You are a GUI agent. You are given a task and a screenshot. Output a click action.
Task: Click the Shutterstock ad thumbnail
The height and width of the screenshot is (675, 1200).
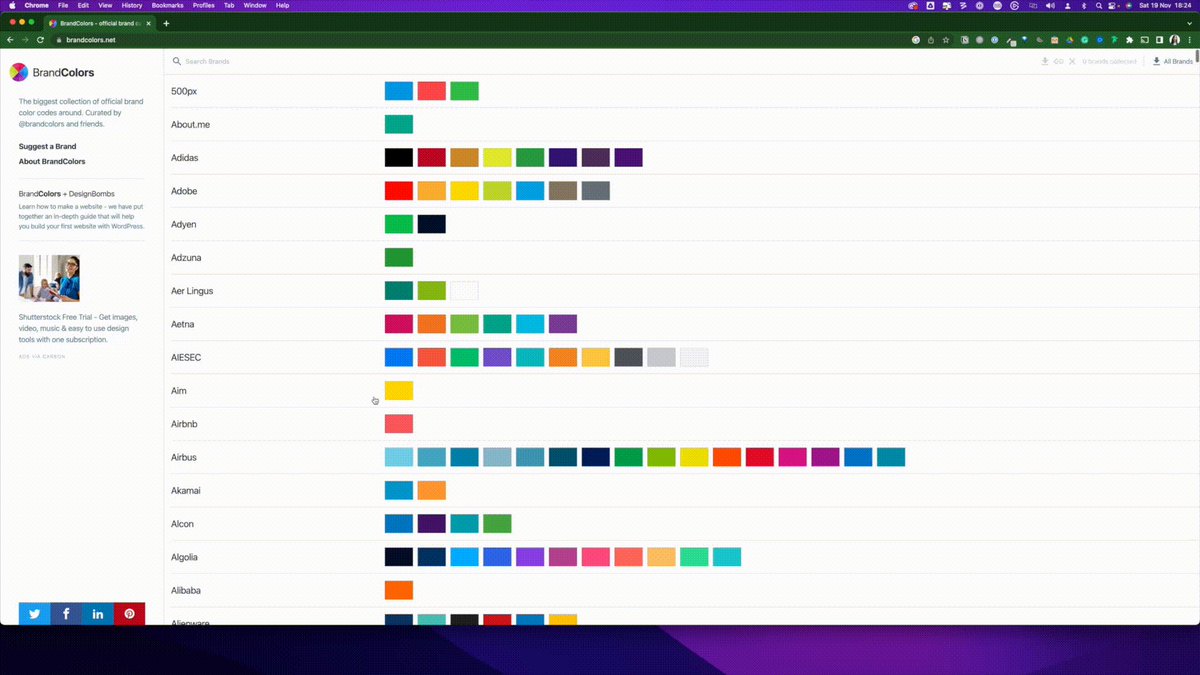[x=49, y=278]
